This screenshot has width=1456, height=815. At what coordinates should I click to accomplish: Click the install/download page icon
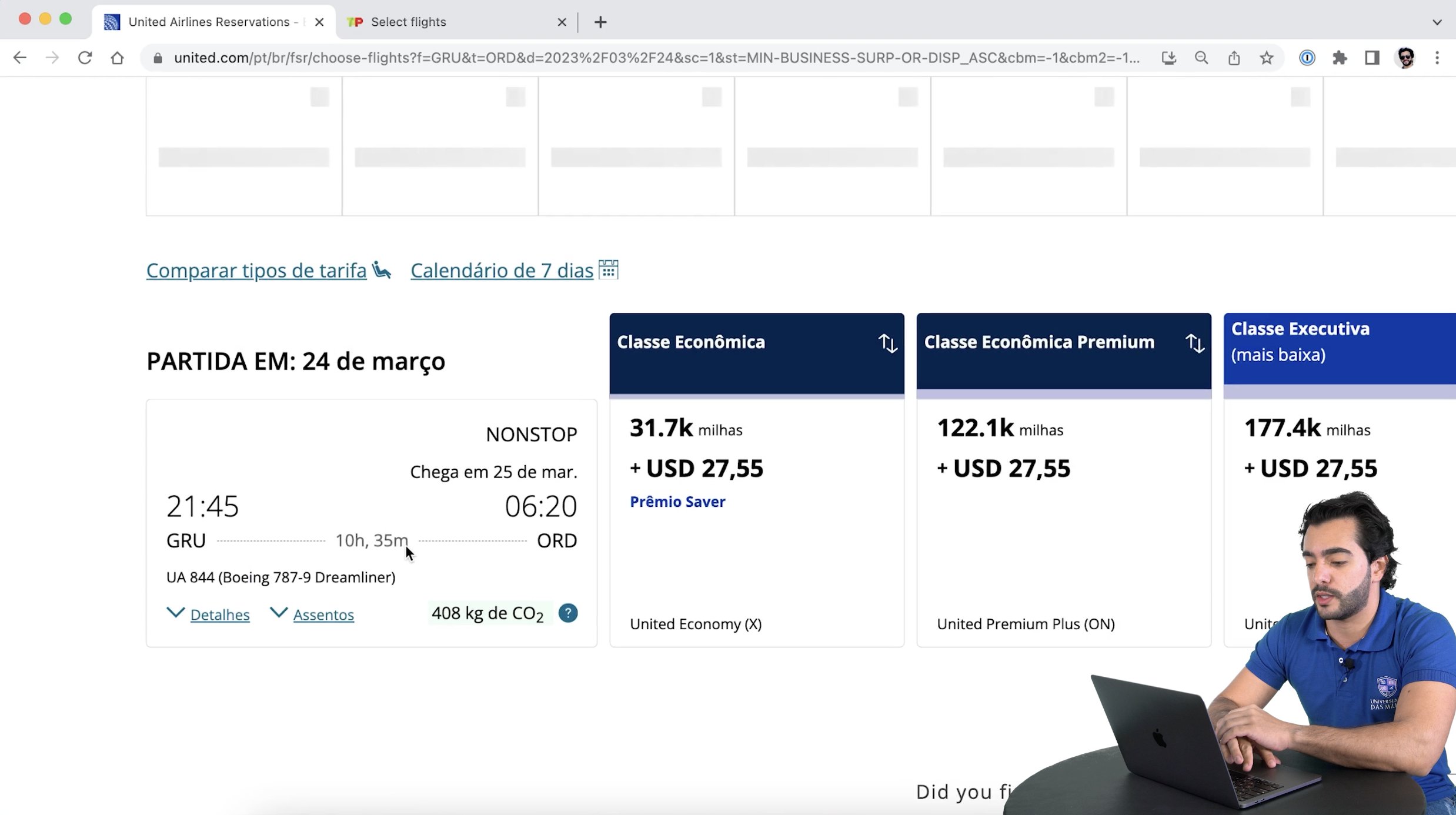1168,58
